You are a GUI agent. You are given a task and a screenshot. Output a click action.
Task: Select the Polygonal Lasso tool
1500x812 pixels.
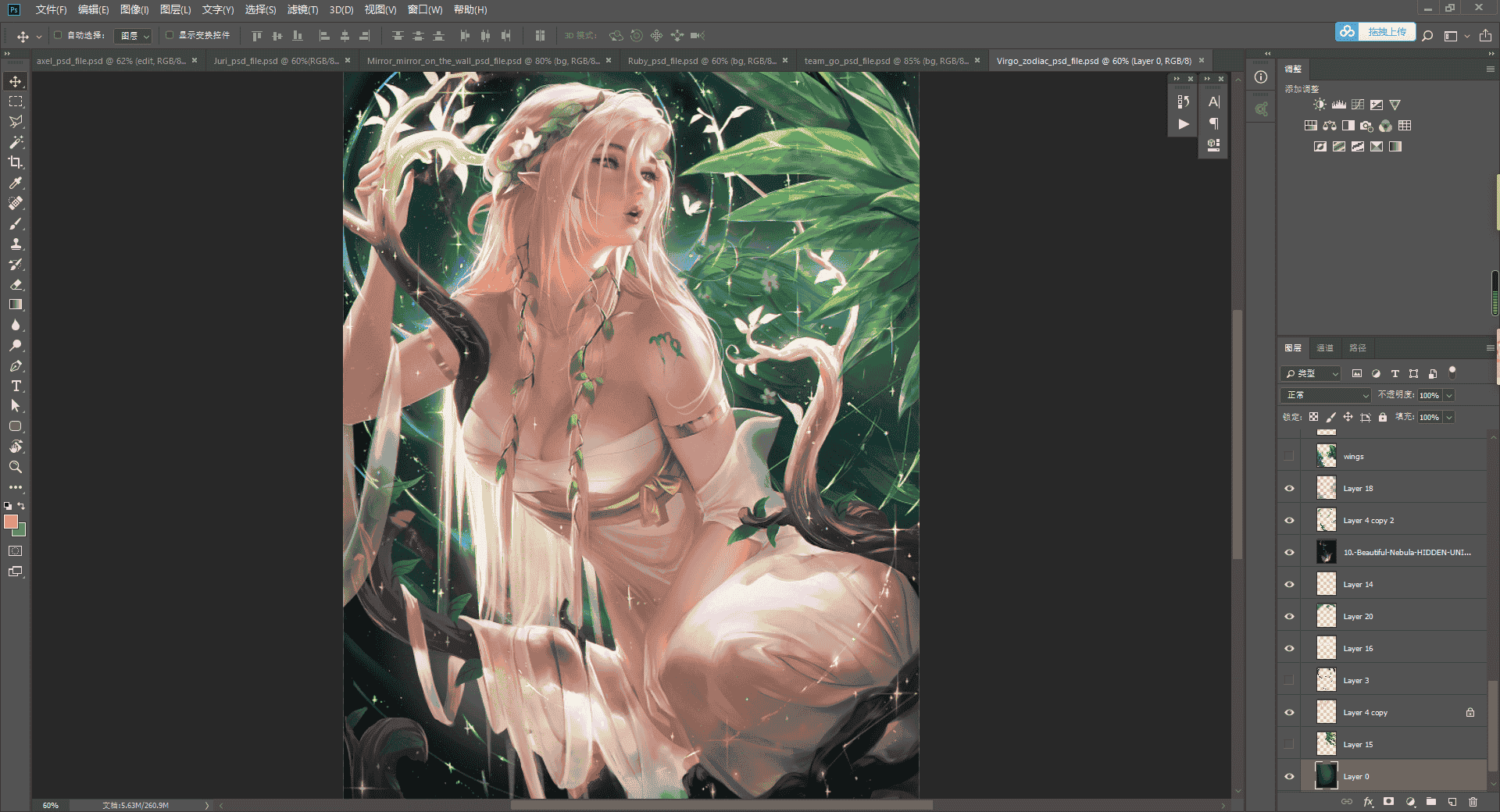16,122
